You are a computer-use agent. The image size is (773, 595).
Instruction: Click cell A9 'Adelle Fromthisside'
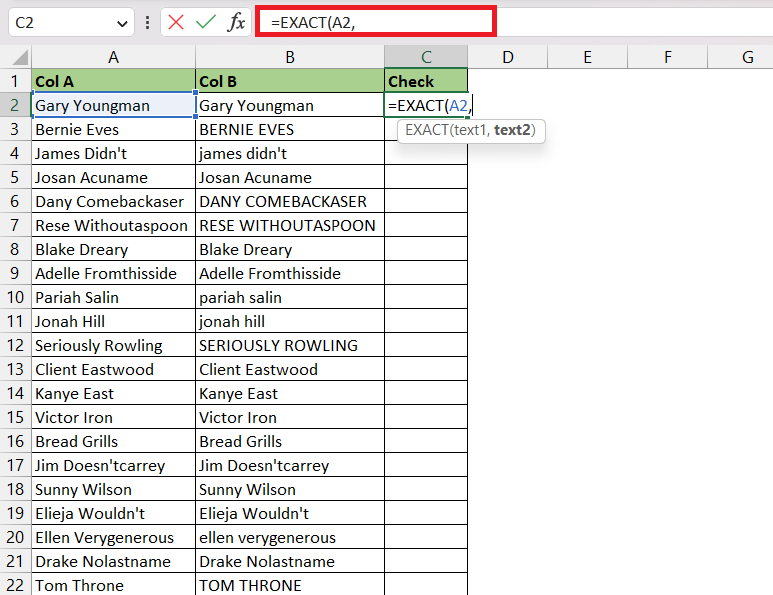click(x=113, y=273)
